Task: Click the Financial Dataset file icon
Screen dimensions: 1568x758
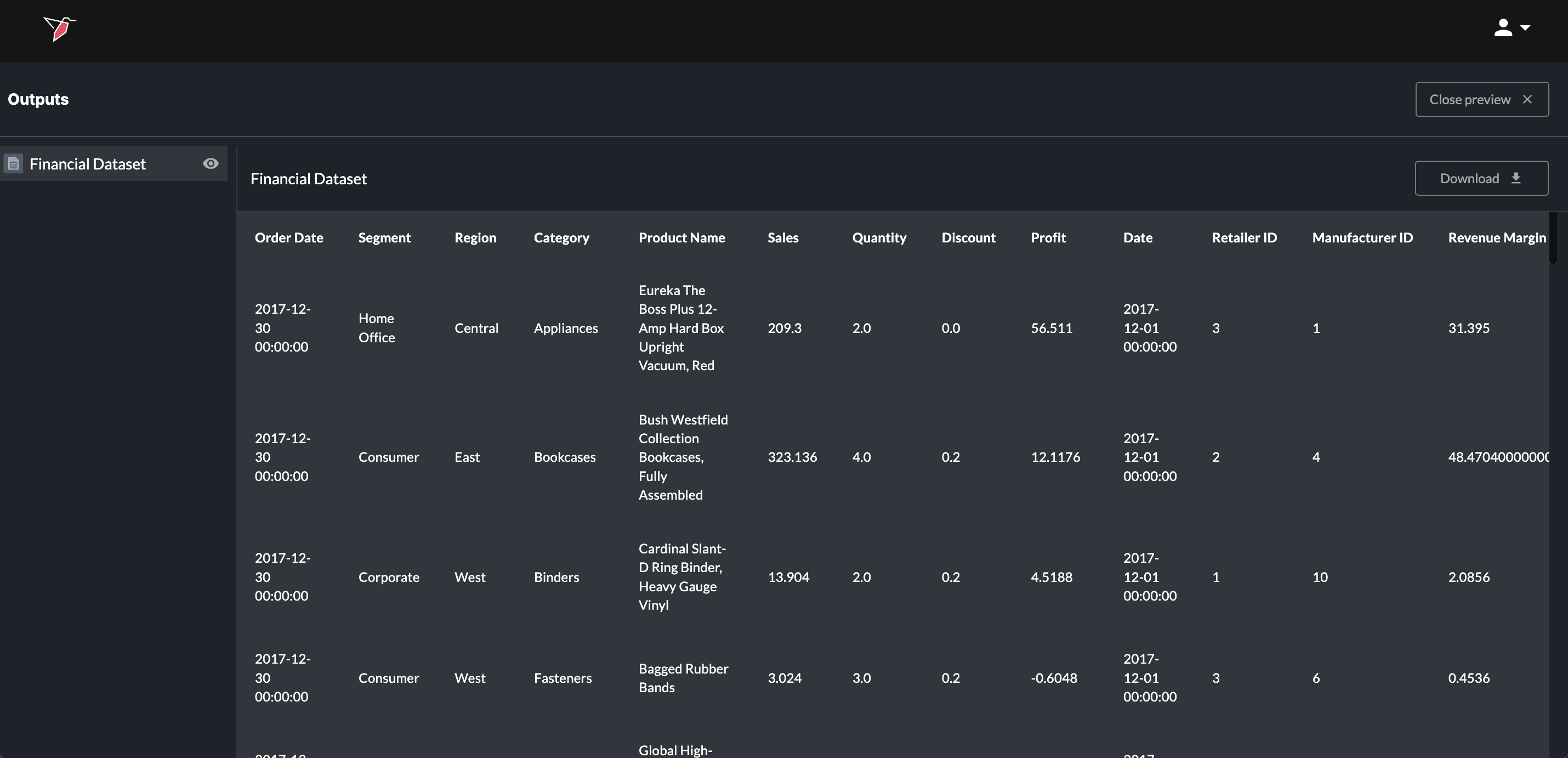Action: tap(13, 164)
